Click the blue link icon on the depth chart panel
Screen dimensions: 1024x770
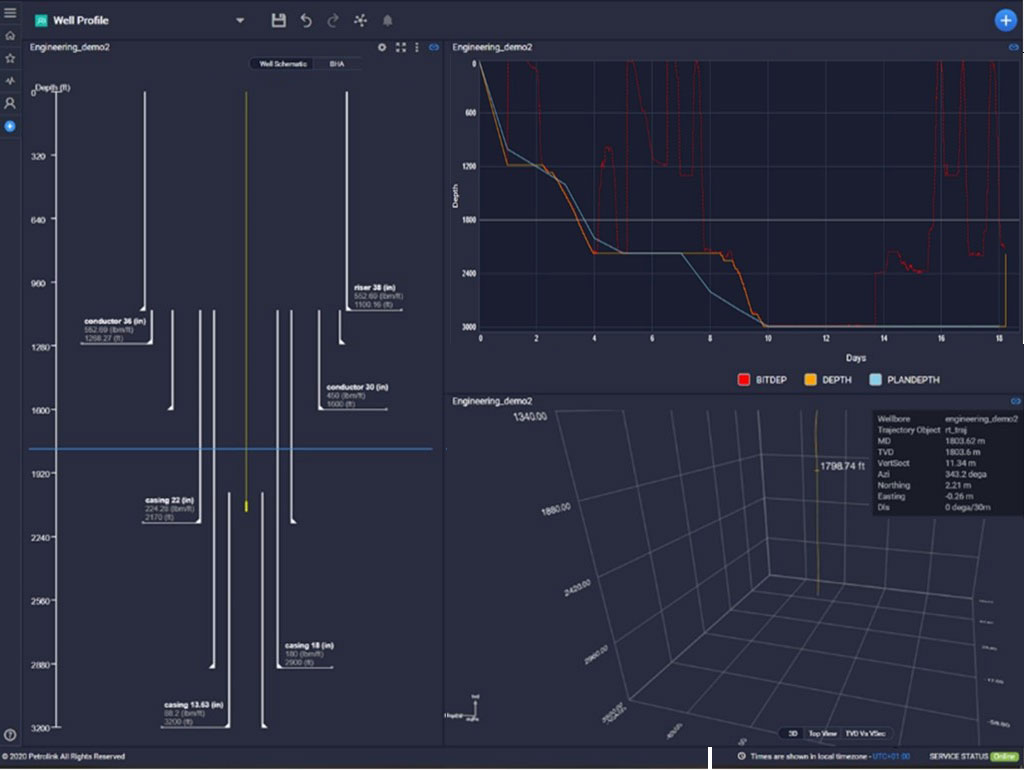point(1013,46)
